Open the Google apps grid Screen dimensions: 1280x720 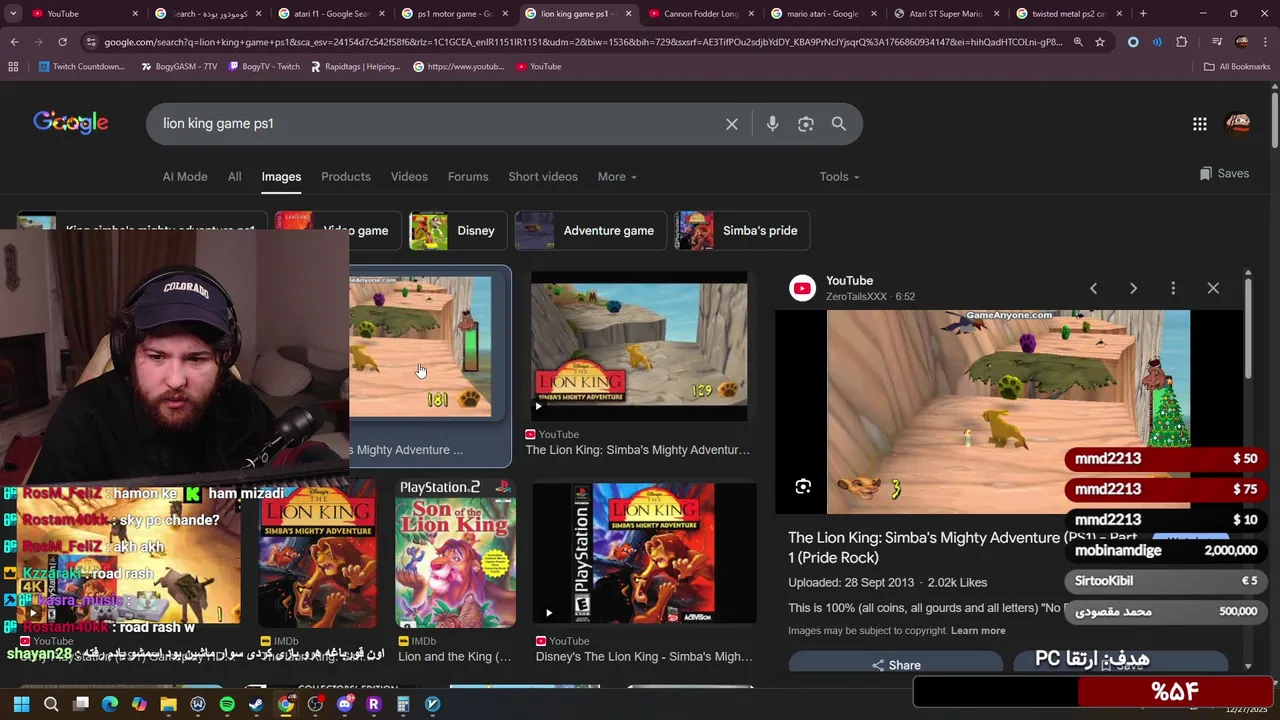click(1200, 124)
